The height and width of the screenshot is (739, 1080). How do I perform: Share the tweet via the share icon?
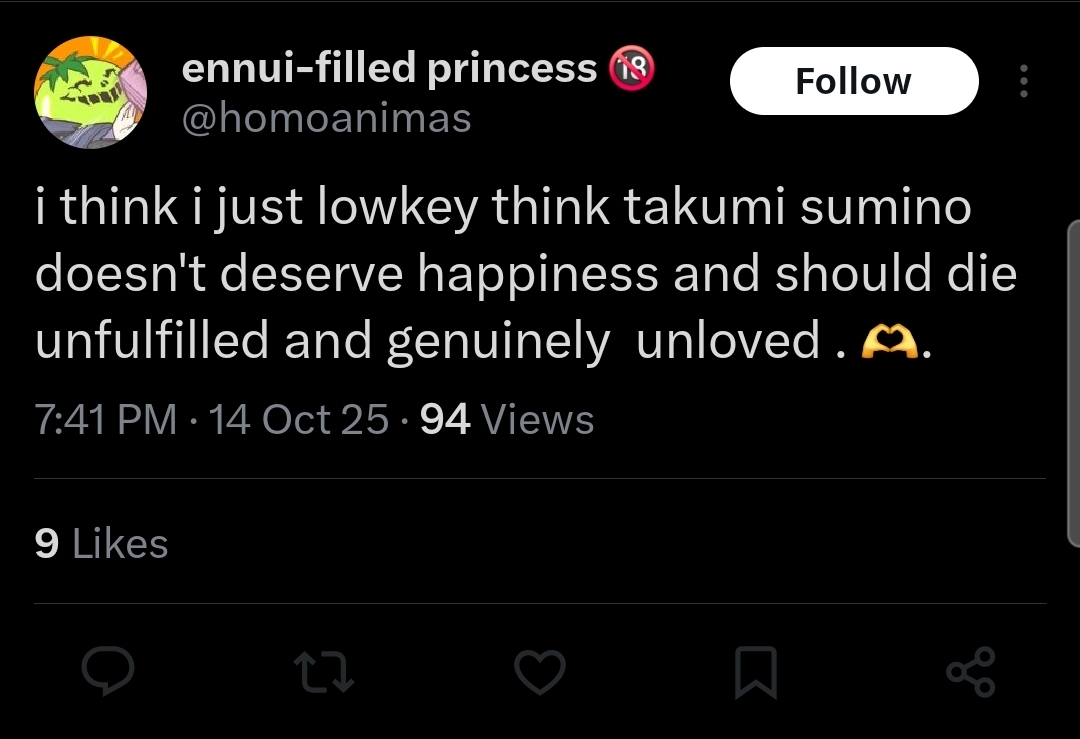pos(970,672)
